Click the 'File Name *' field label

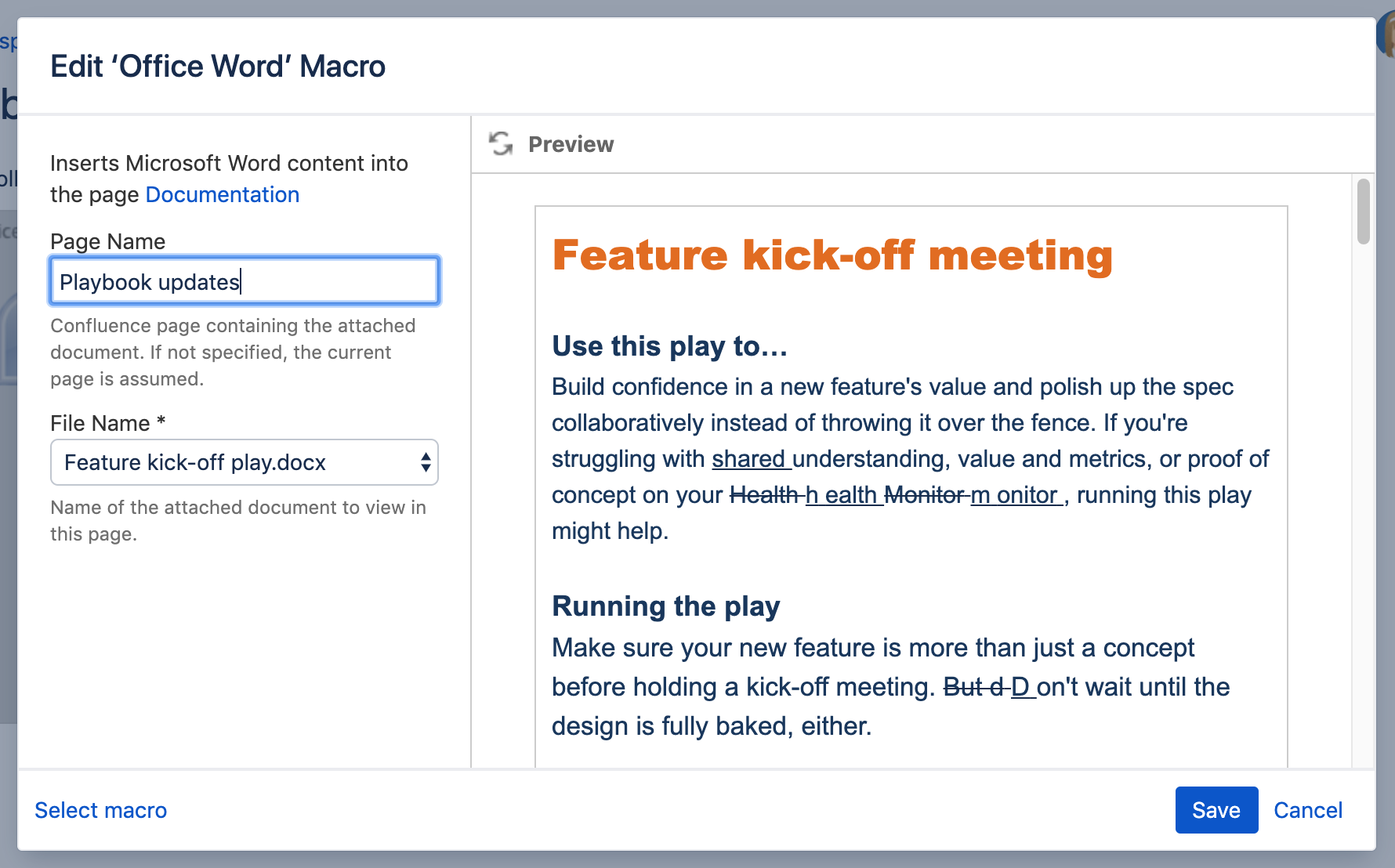108,423
